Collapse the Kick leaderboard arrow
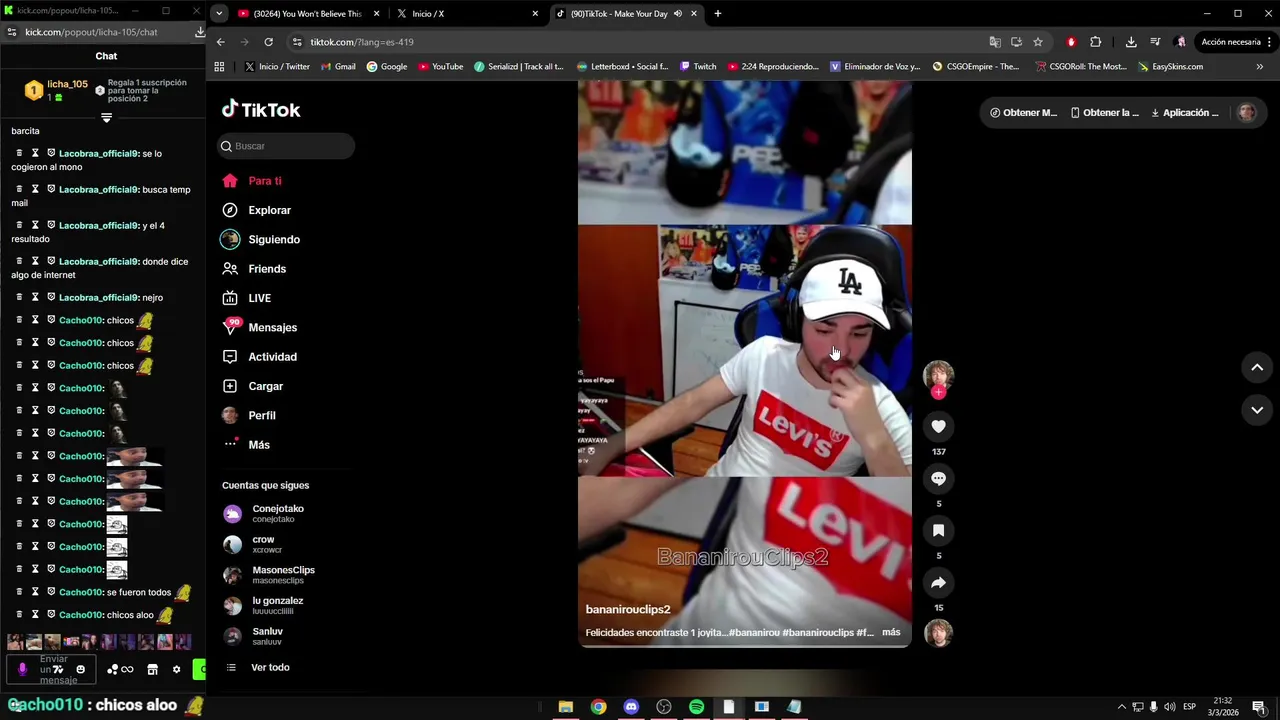Screen dimensions: 1280x720 tap(106, 118)
